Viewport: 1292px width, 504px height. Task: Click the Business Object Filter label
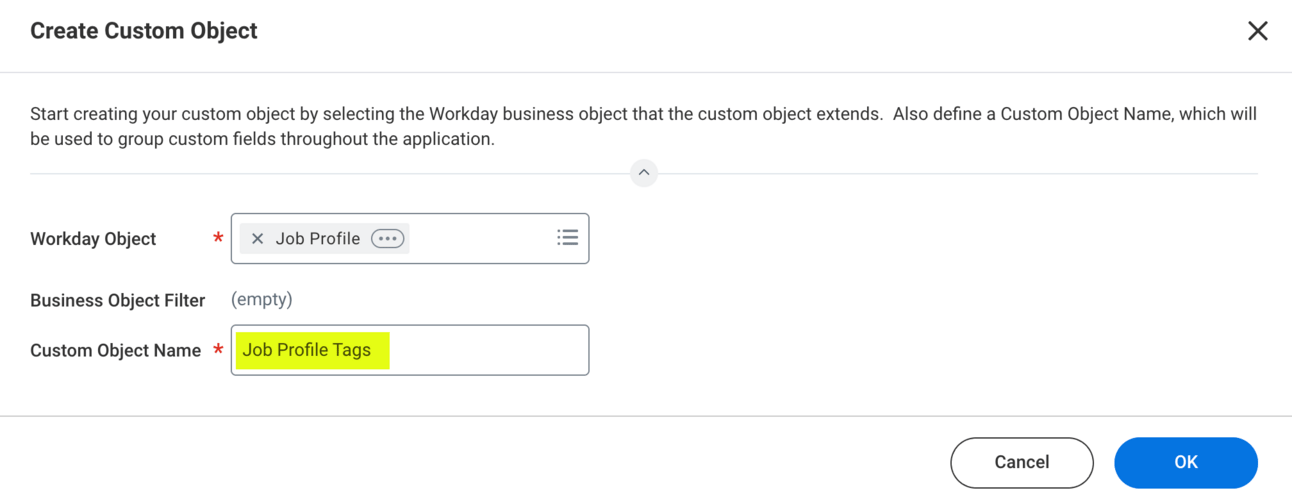[x=117, y=300]
